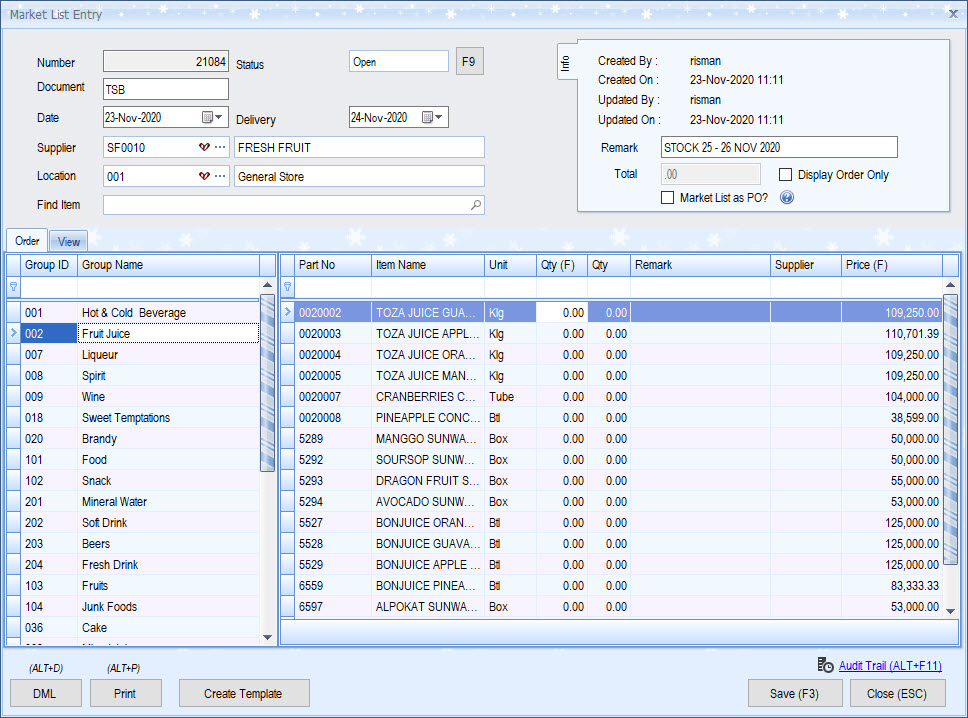Click the Market List as PO help icon
968x718 pixels.
point(786,198)
